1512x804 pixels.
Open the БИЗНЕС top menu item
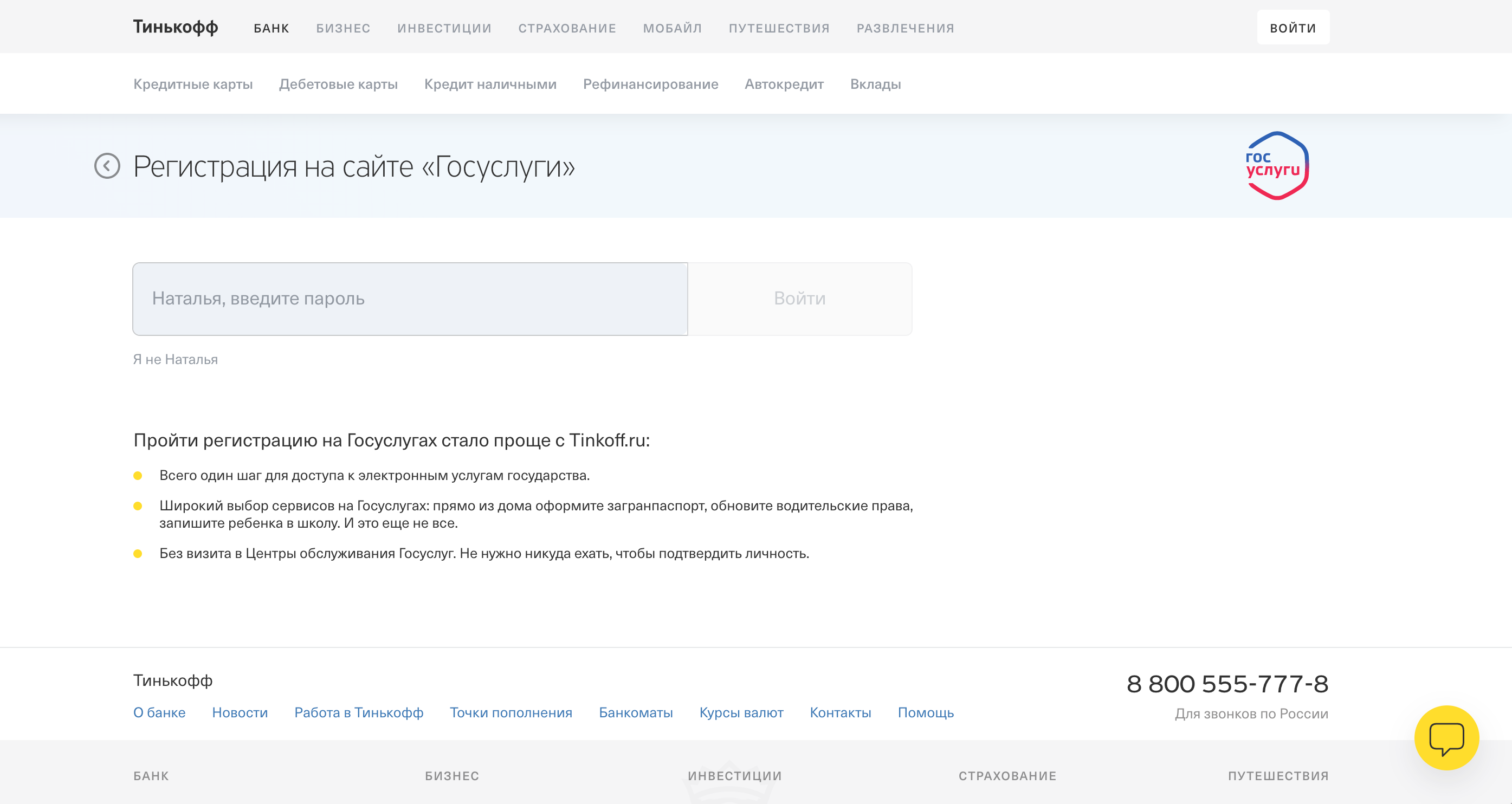point(343,28)
